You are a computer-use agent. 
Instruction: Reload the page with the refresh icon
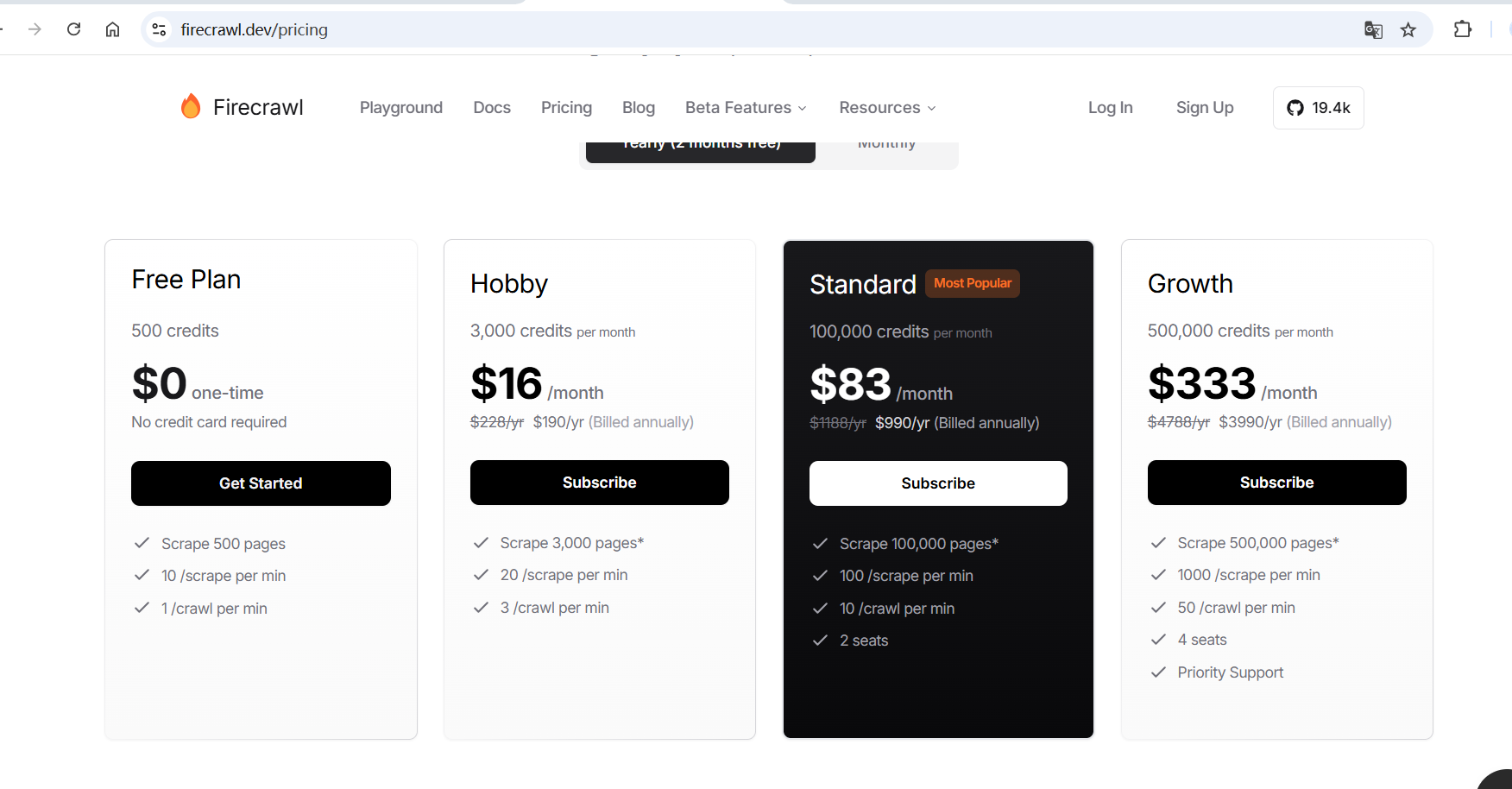coord(74,29)
